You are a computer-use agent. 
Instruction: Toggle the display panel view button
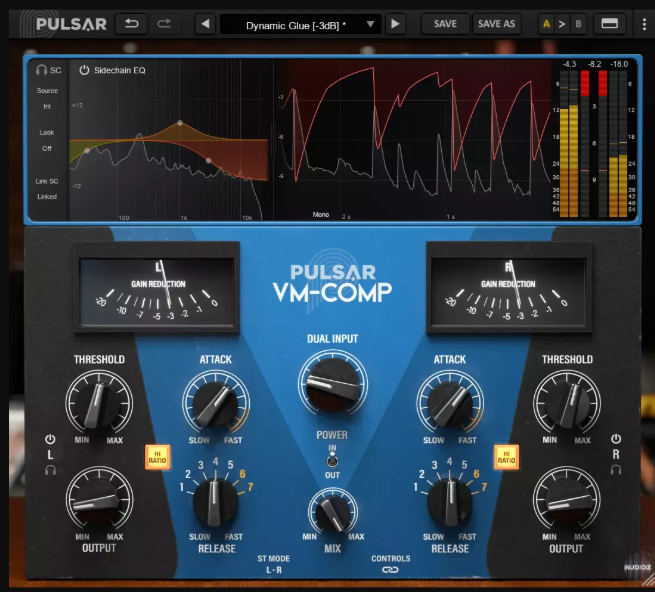[x=609, y=23]
